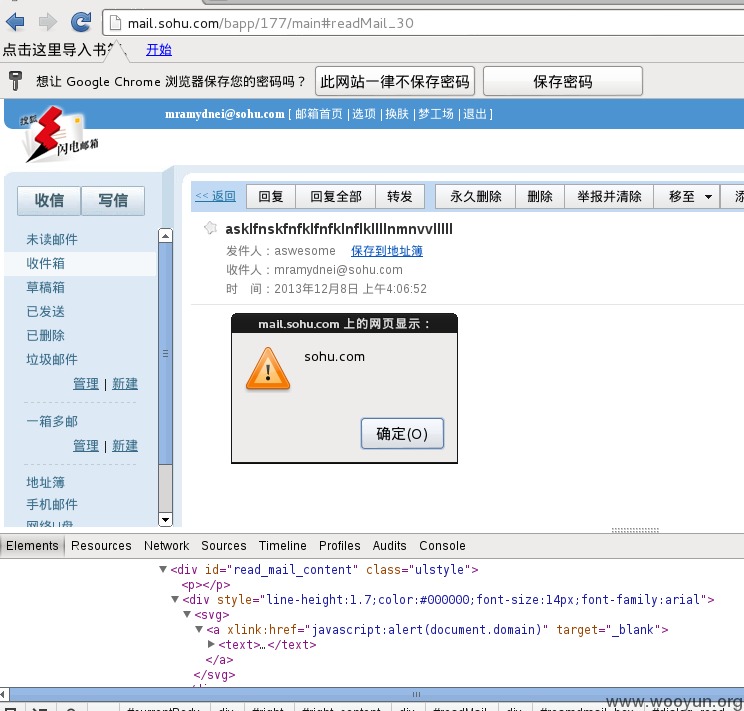
Task: Reload the page with the refresh icon
Action: coord(81,22)
